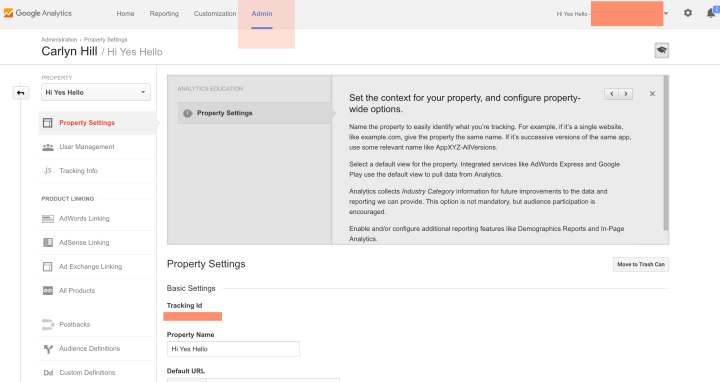Expand Custom Definitions
Image resolution: width=720 pixels, height=382 pixels.
tap(87, 373)
